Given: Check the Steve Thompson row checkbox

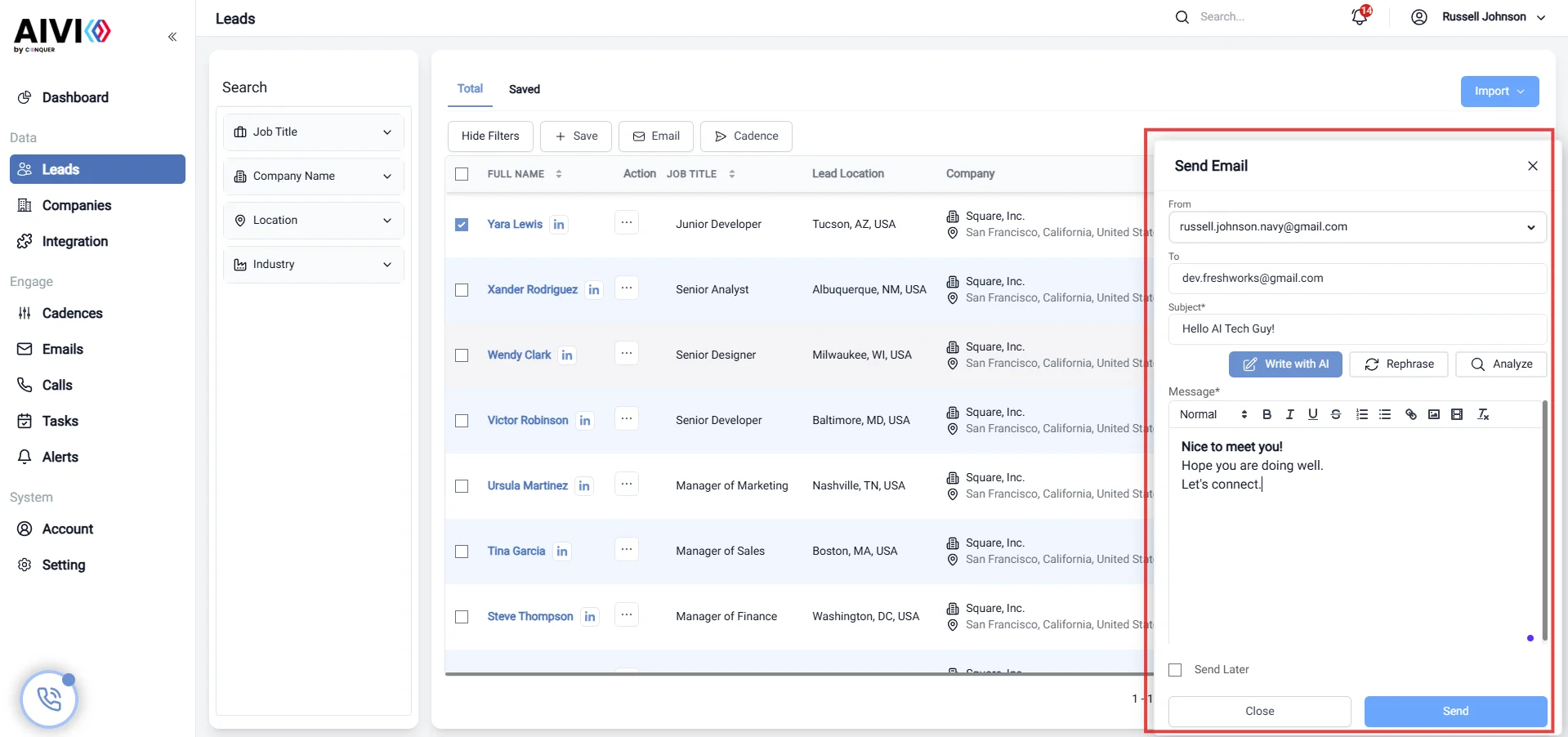Looking at the screenshot, I should (462, 617).
